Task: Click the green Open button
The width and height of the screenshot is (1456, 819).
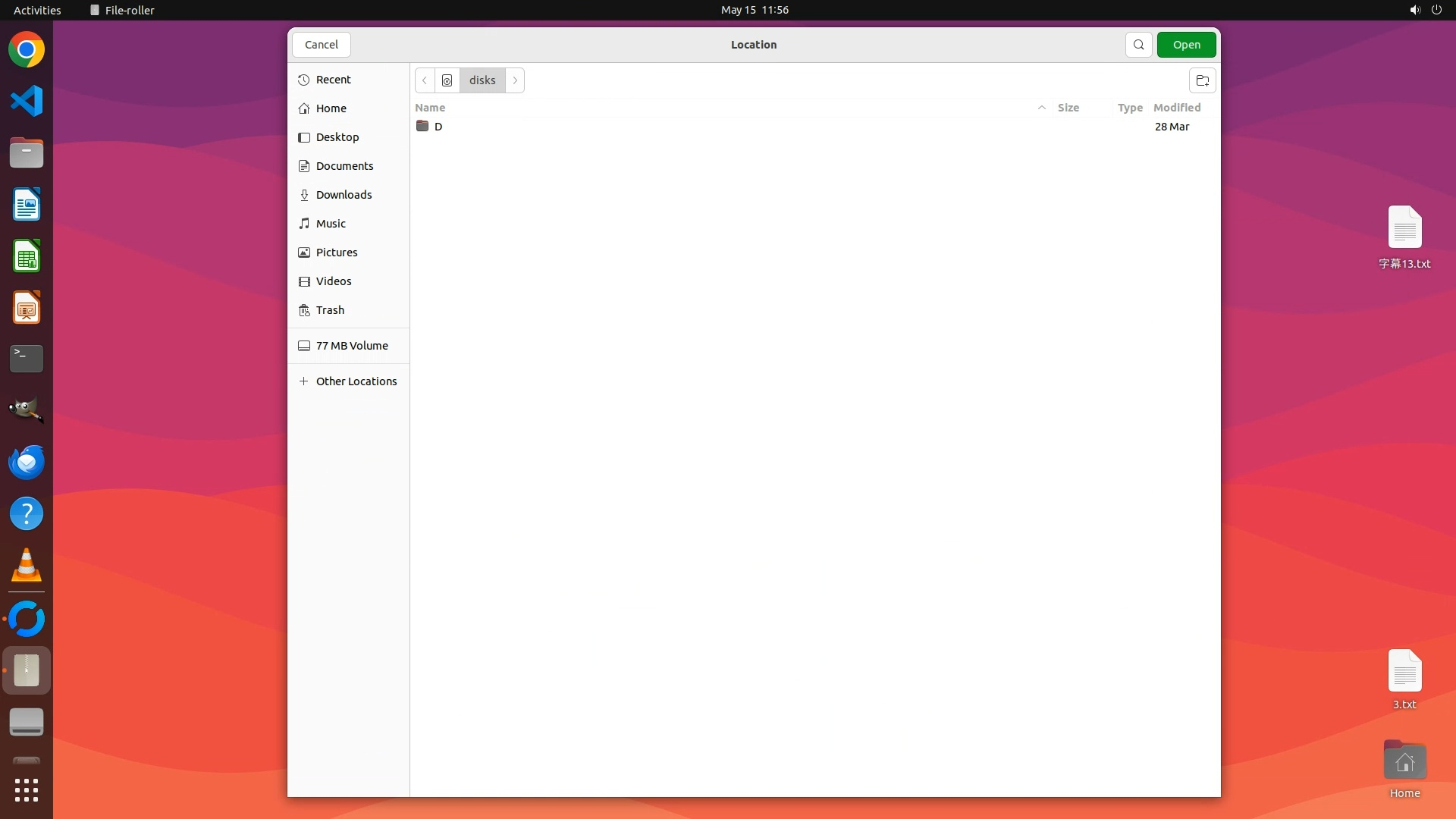Action: [x=1186, y=45]
